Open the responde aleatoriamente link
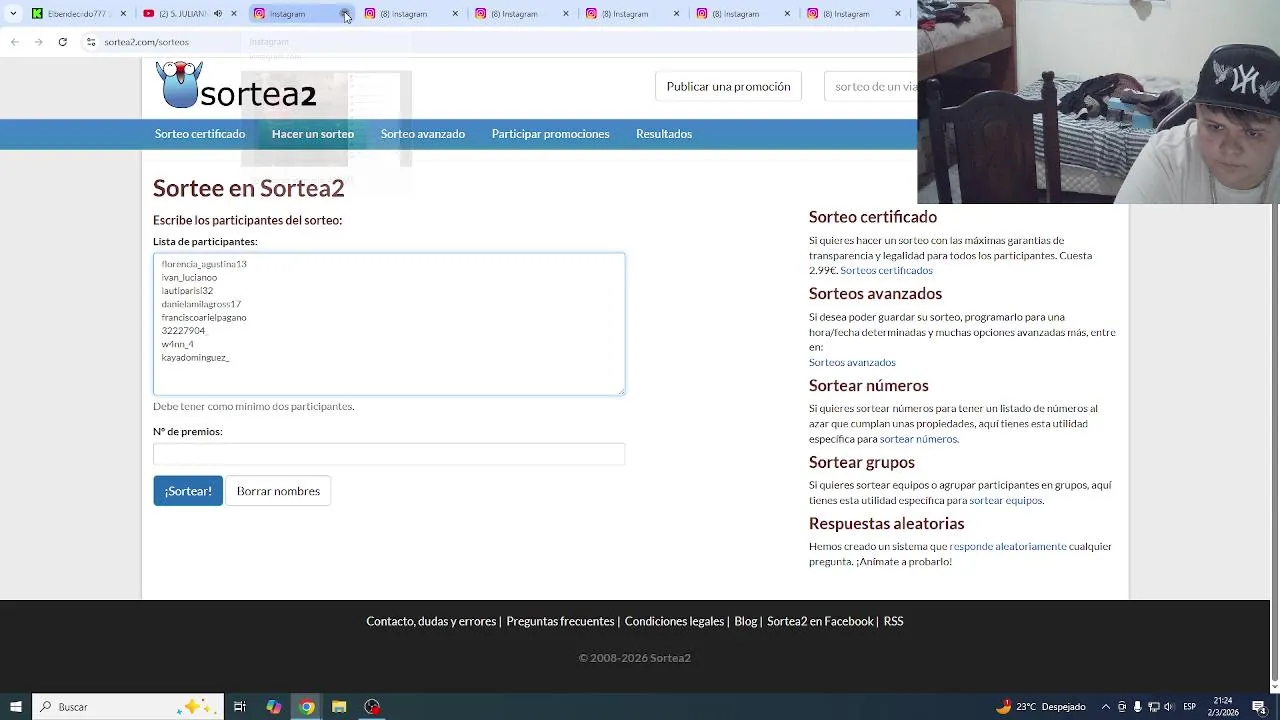The image size is (1280, 720). point(1008,547)
